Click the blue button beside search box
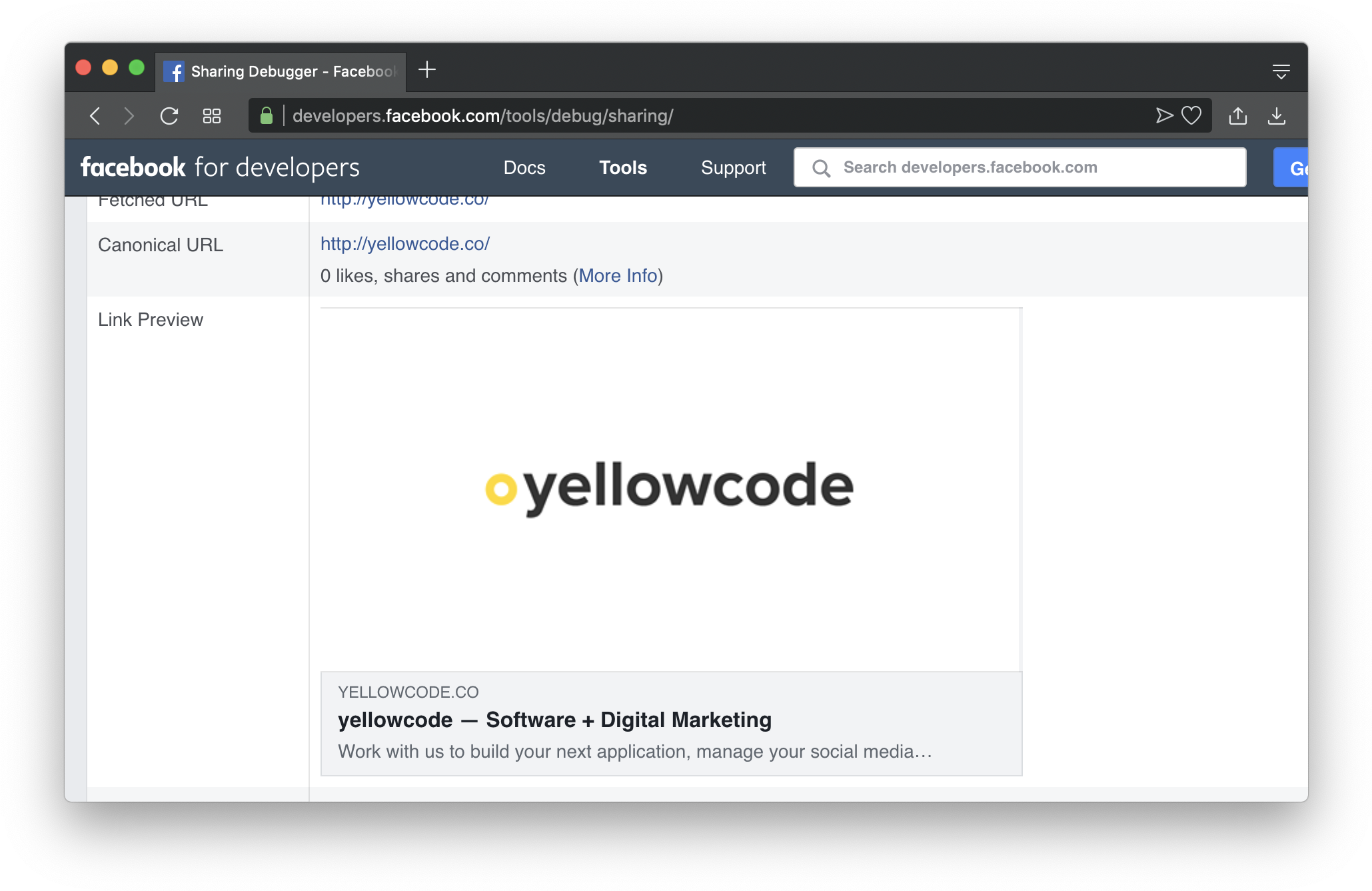Viewport: 1372px width, 891px height. [1291, 168]
